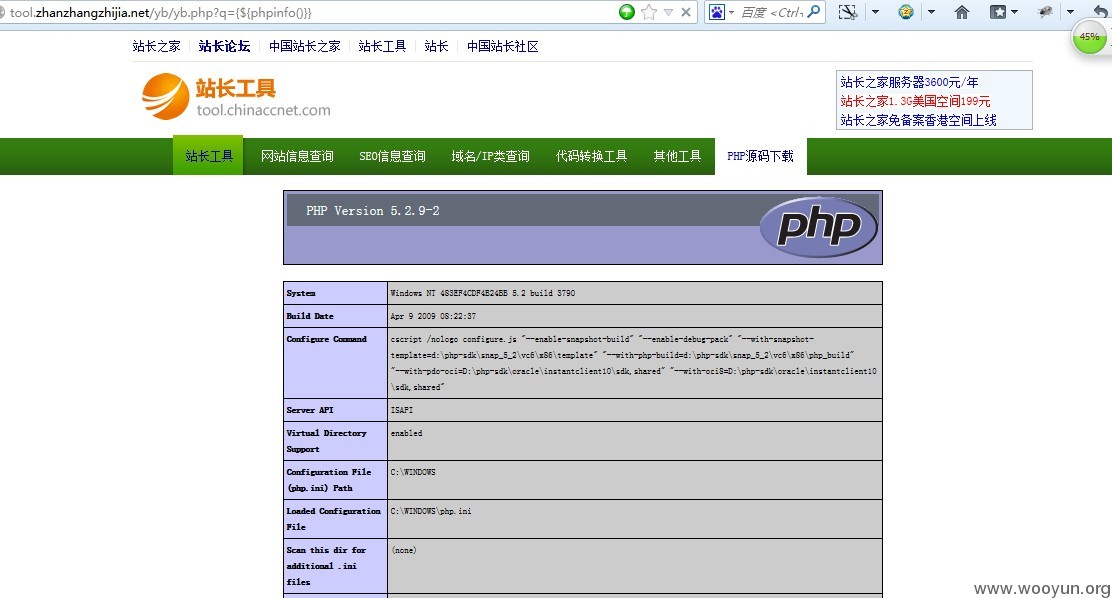This screenshot has width=1112, height=598.
Task: Click the 站长工具 orange logo
Action: (x=209, y=96)
